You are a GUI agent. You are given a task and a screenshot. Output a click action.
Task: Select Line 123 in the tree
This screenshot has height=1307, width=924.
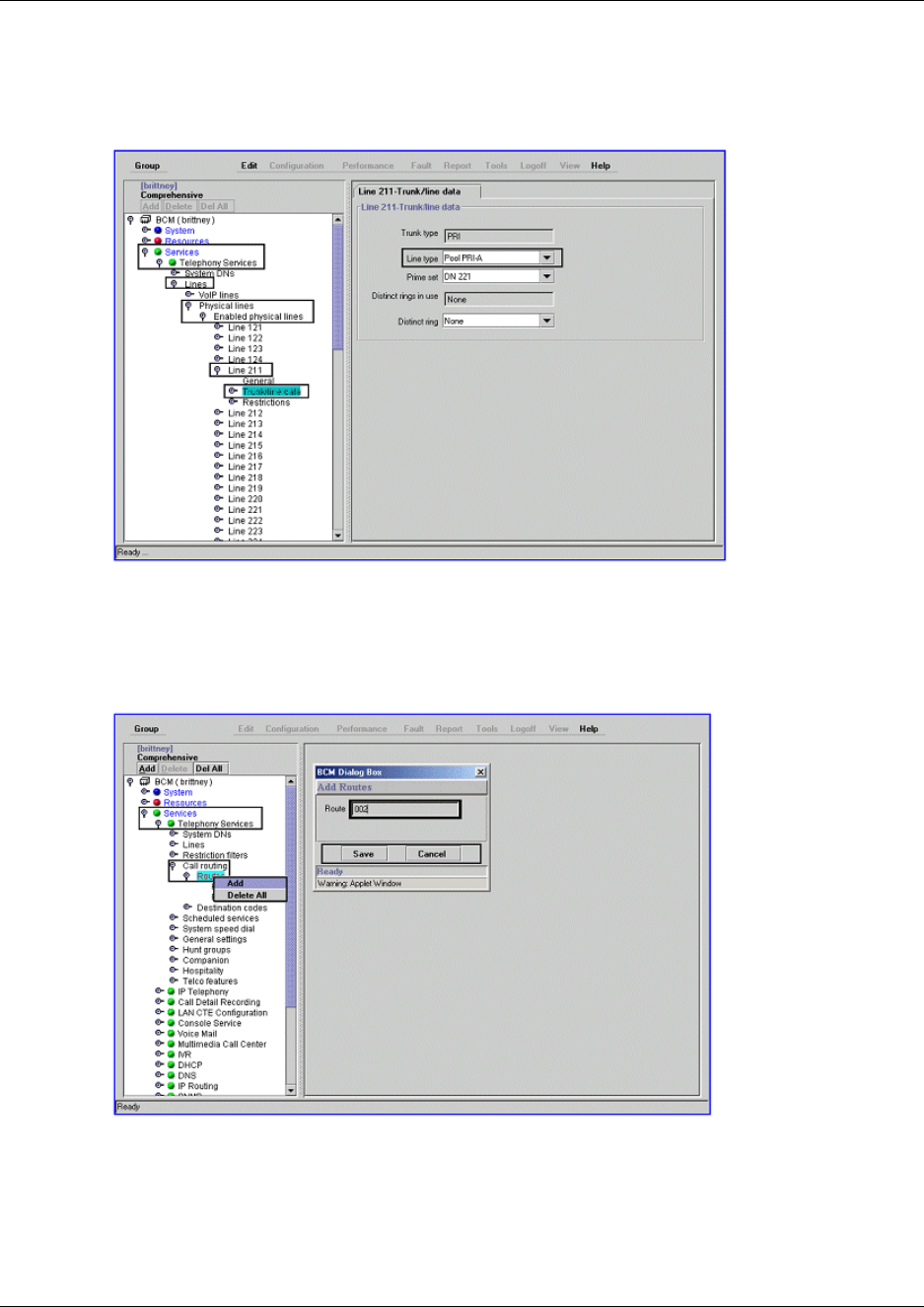coord(246,349)
